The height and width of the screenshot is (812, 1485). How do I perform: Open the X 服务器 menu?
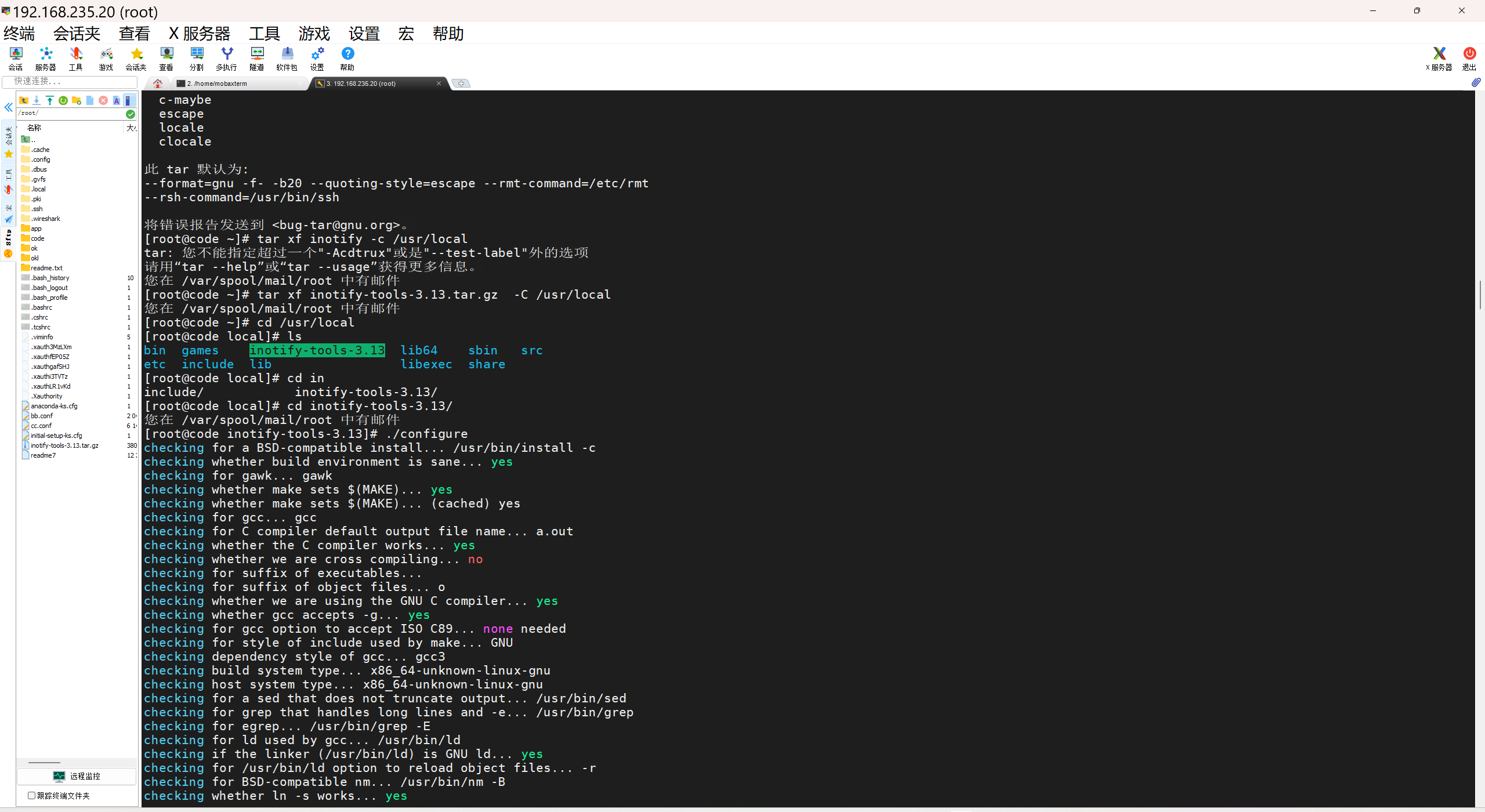(x=199, y=34)
